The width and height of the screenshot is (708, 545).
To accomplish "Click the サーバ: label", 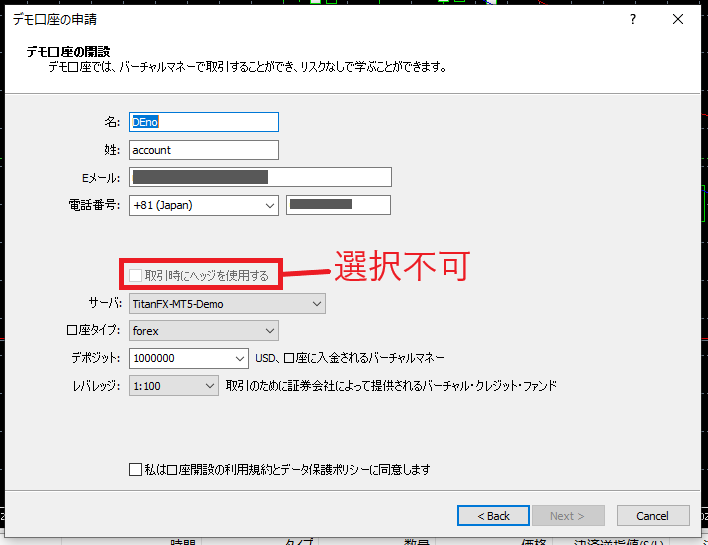I will (105, 303).
